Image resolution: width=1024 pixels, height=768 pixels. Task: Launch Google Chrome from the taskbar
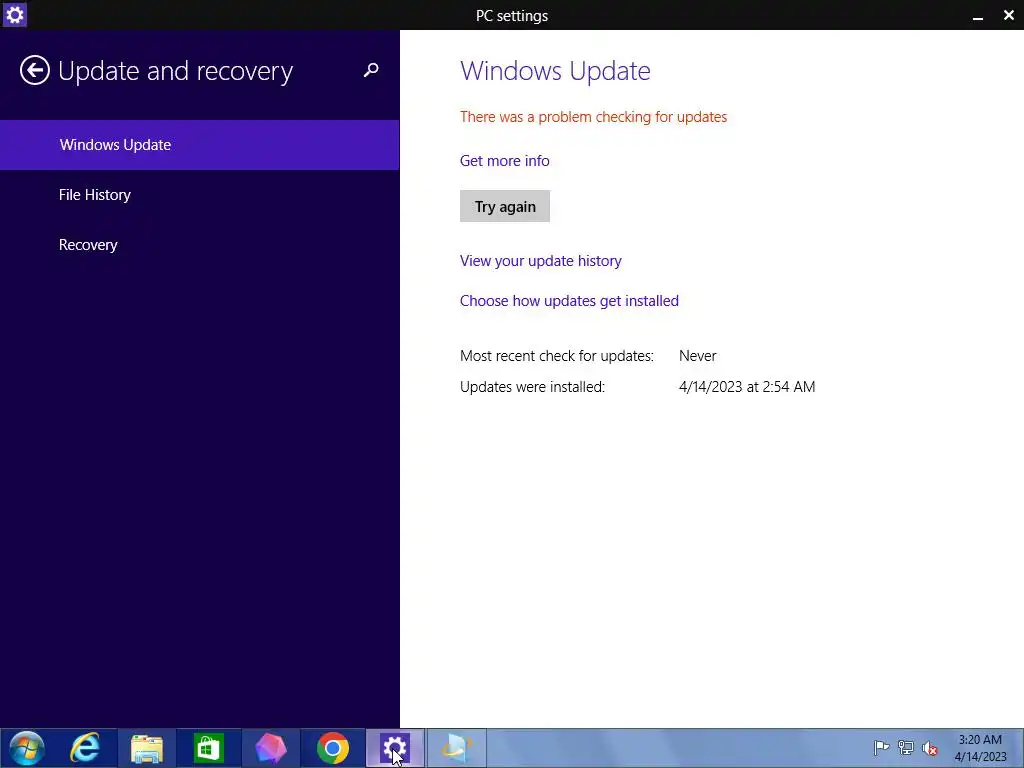point(332,748)
